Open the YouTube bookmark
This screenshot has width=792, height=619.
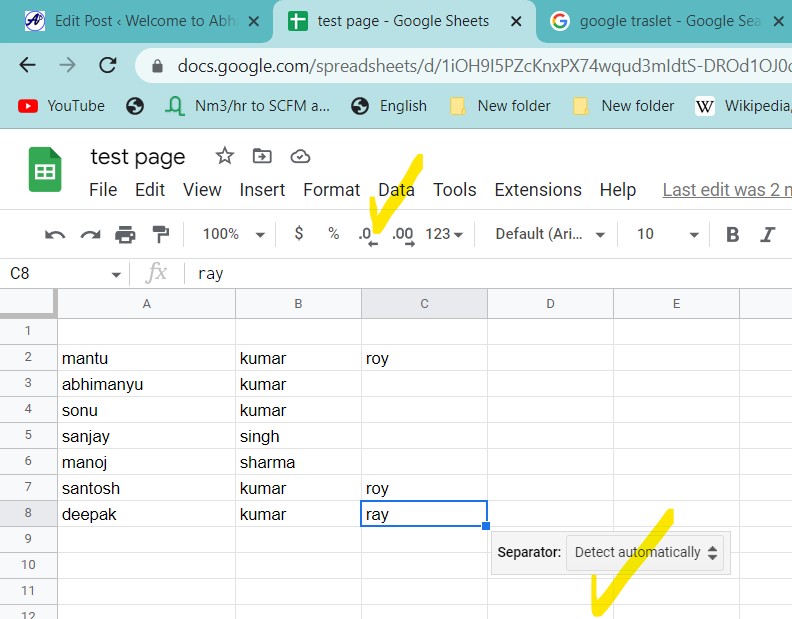pos(61,106)
